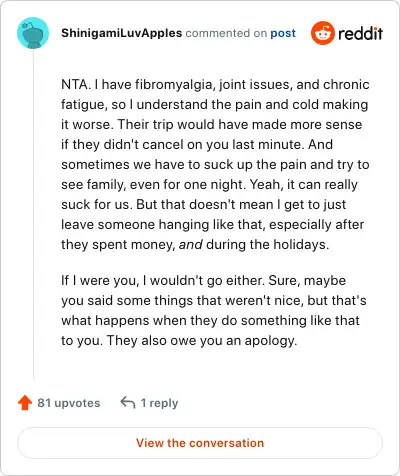Click the "commented on" text in the header
This screenshot has height=476, width=400.
point(226,33)
